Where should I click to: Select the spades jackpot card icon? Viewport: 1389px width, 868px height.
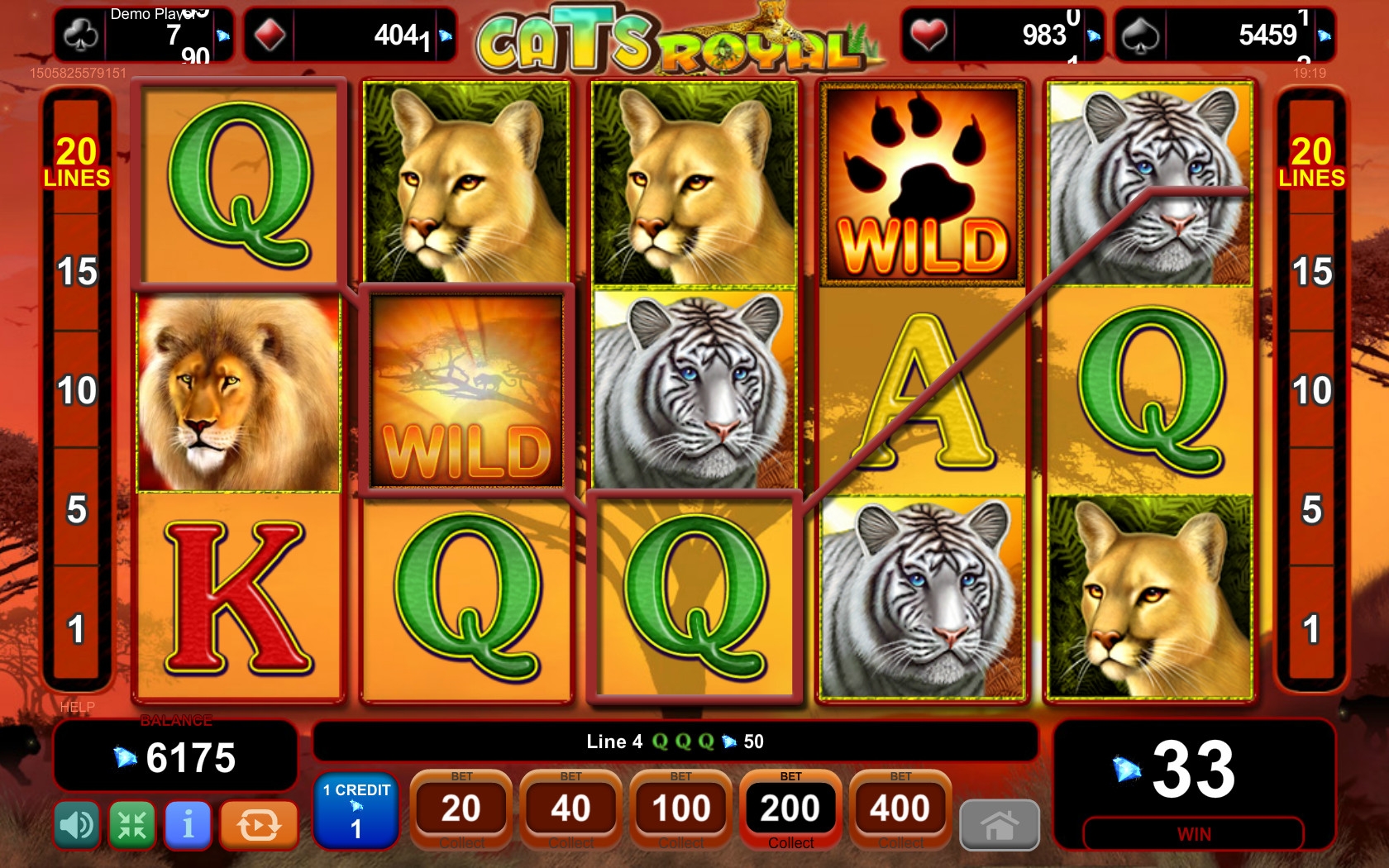(1141, 36)
